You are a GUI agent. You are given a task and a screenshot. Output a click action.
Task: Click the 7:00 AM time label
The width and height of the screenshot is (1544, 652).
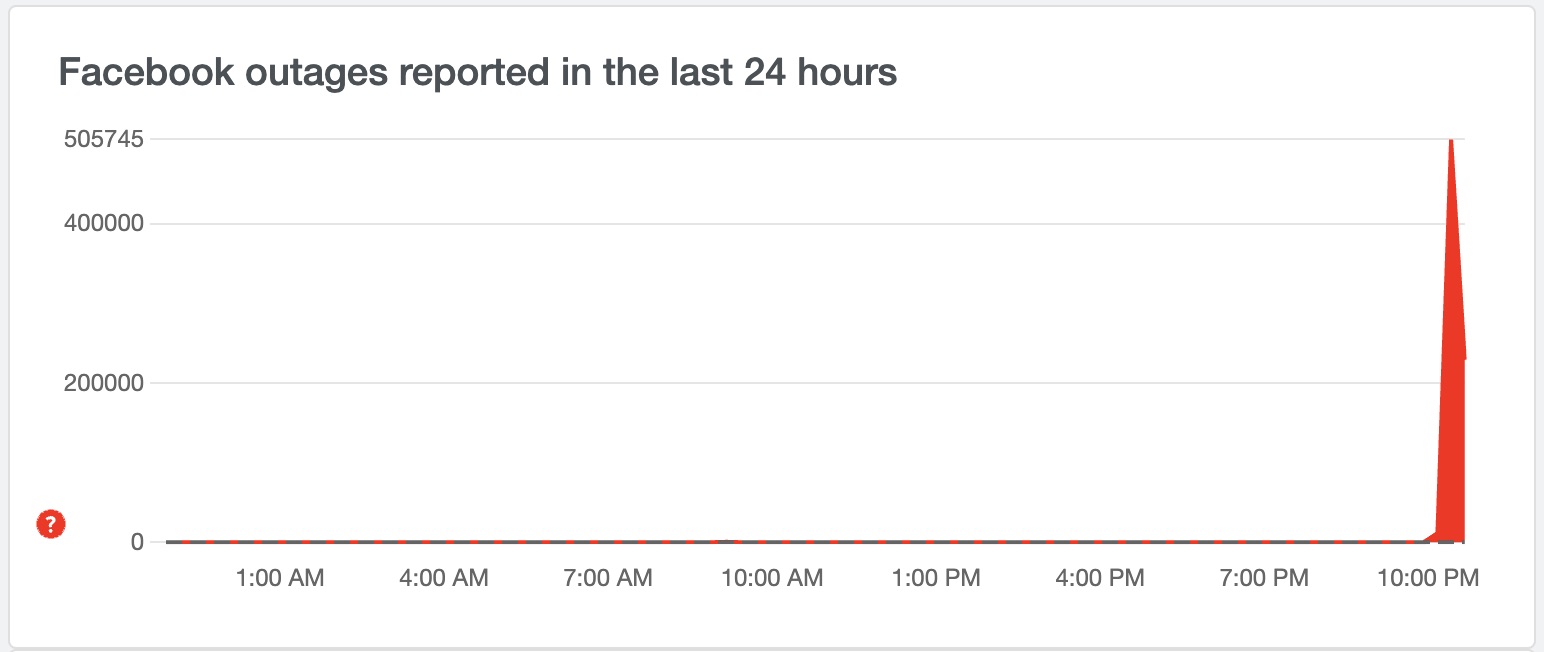(x=608, y=578)
